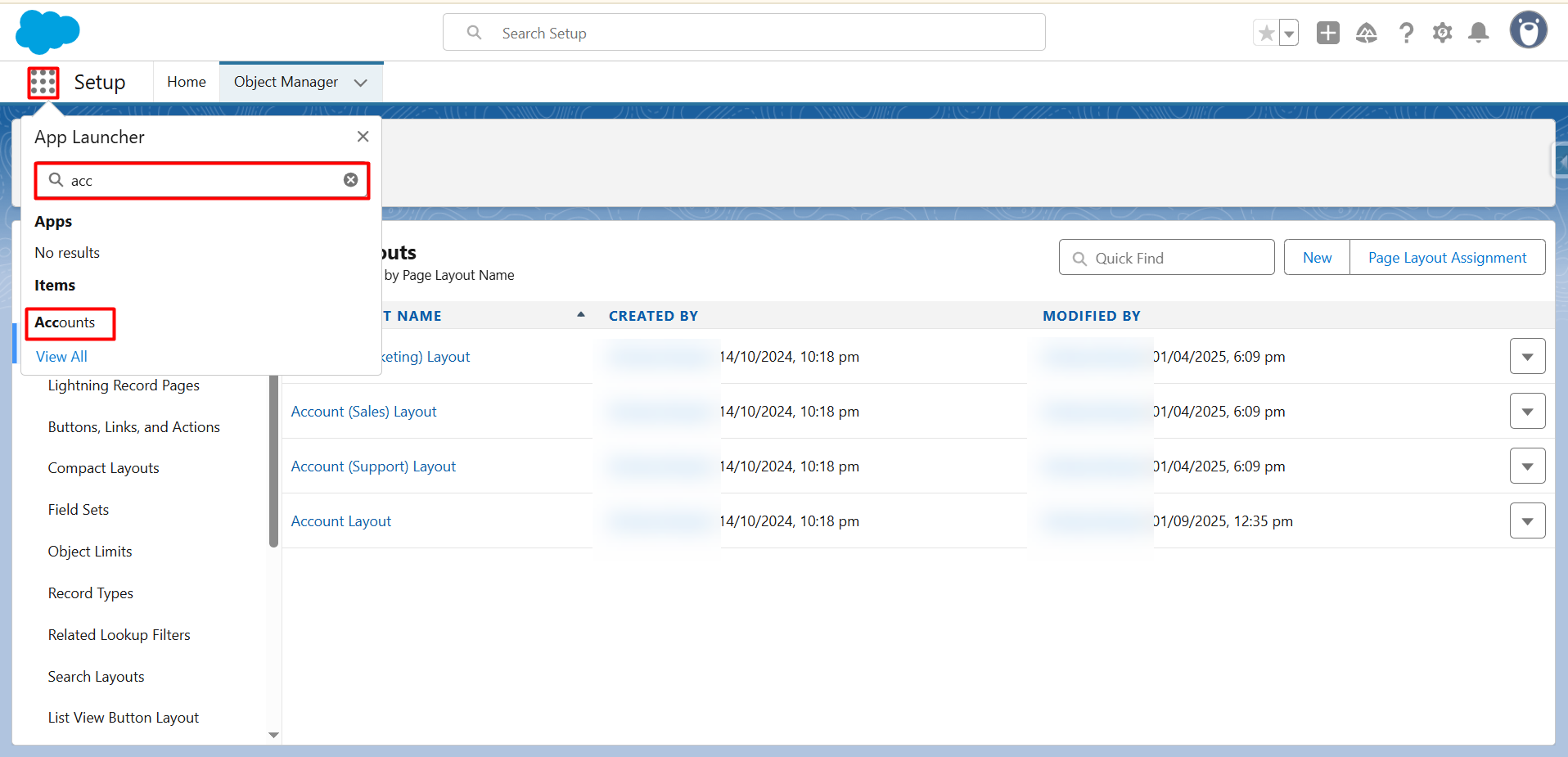Open row actions for Account Layout
Image resolution: width=1568 pixels, height=757 pixels.
coord(1526,520)
